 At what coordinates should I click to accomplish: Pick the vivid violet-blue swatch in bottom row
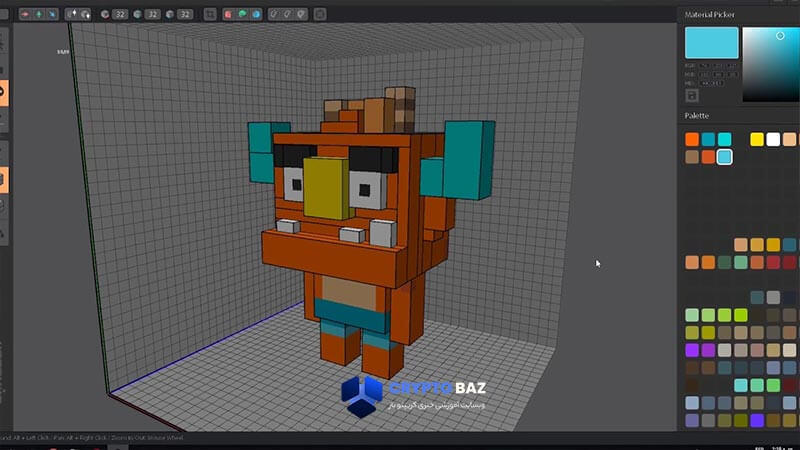click(x=757, y=420)
